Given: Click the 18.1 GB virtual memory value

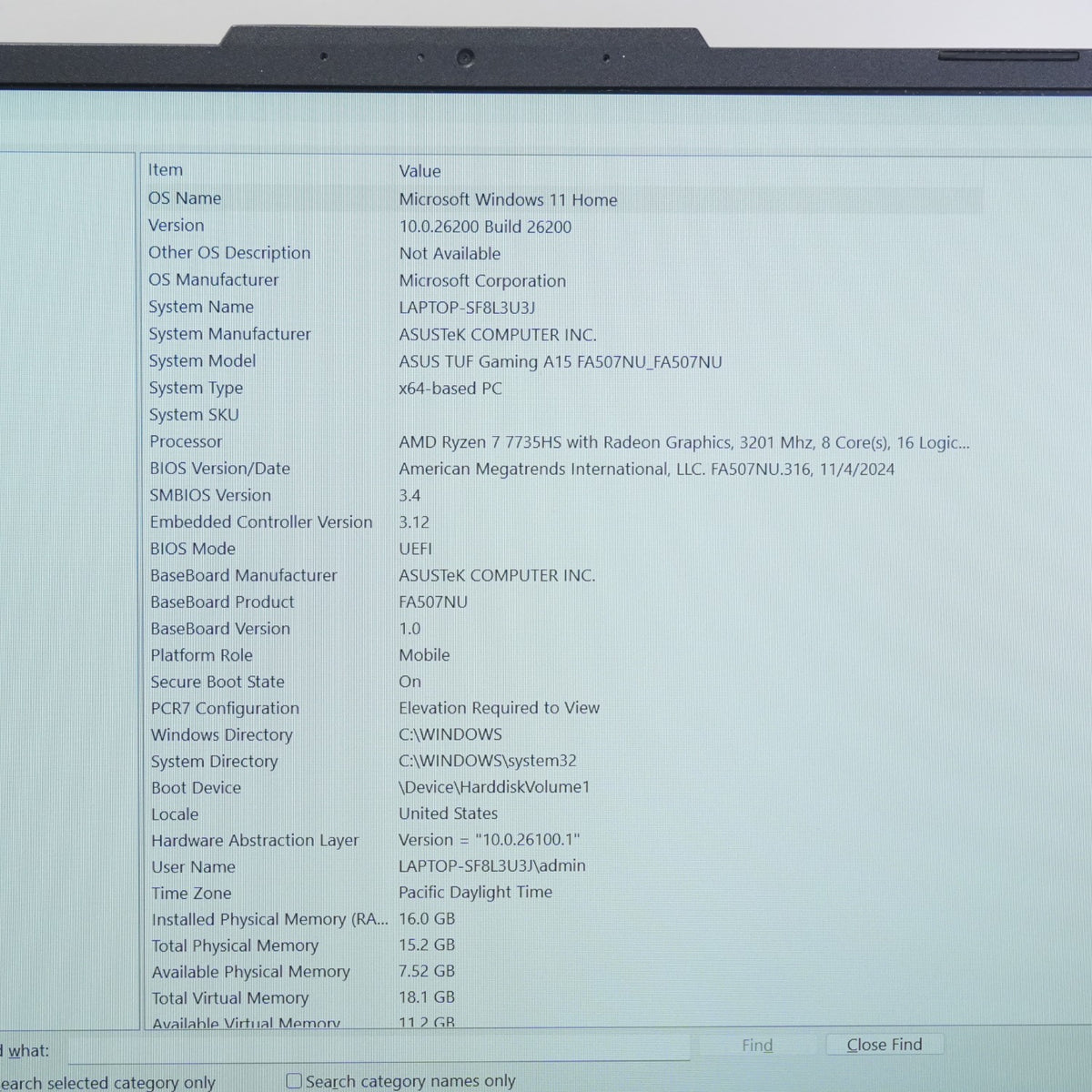Looking at the screenshot, I should (x=427, y=998).
